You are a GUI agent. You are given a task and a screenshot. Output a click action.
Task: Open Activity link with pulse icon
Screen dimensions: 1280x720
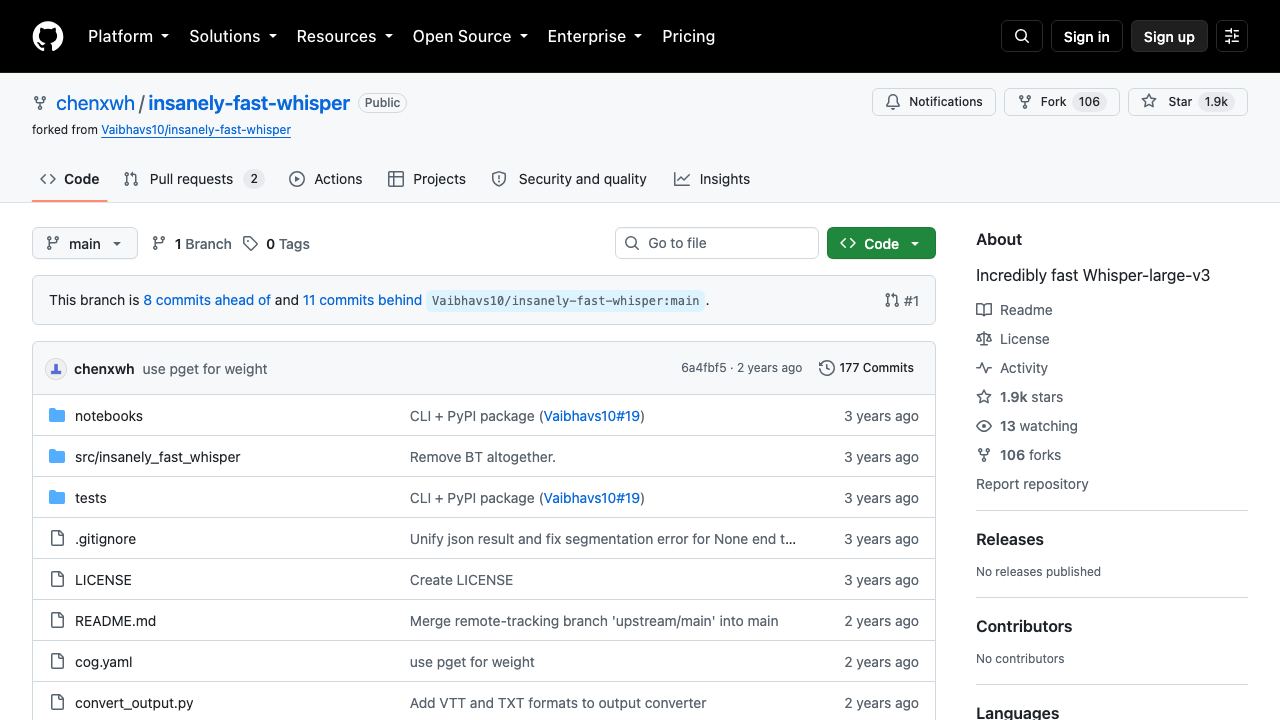click(1012, 368)
